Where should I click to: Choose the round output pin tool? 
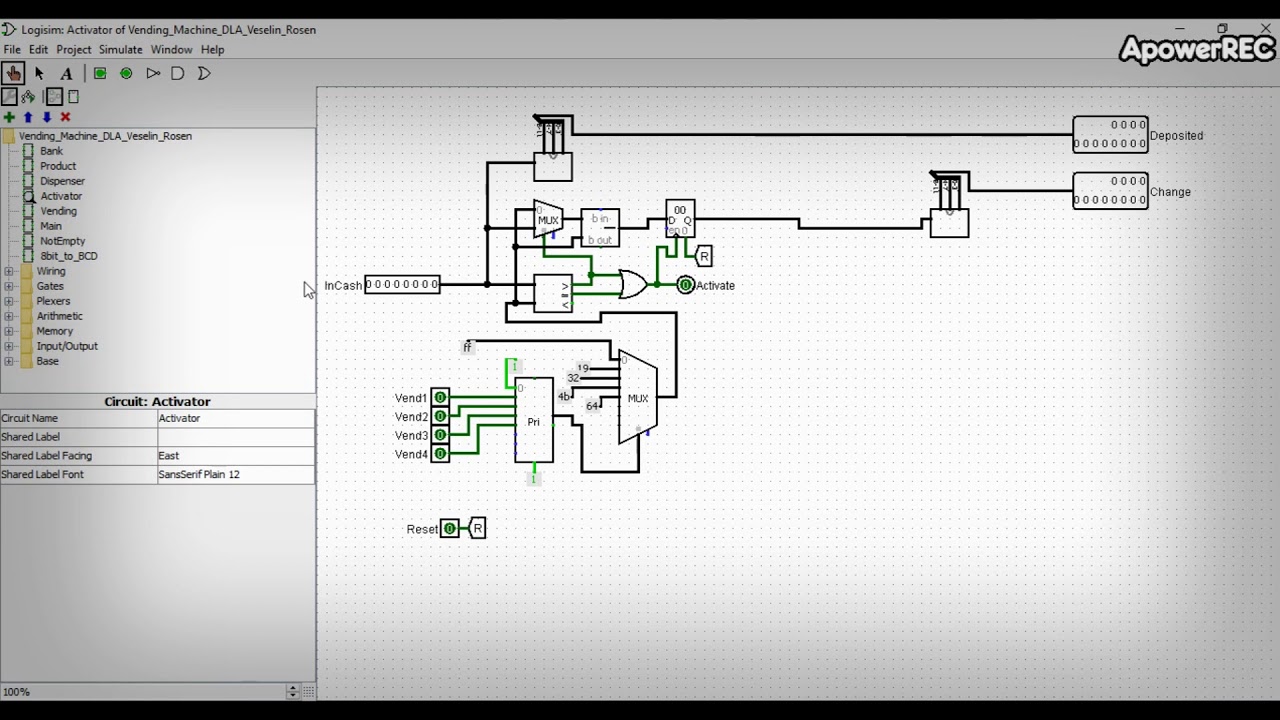(x=126, y=73)
